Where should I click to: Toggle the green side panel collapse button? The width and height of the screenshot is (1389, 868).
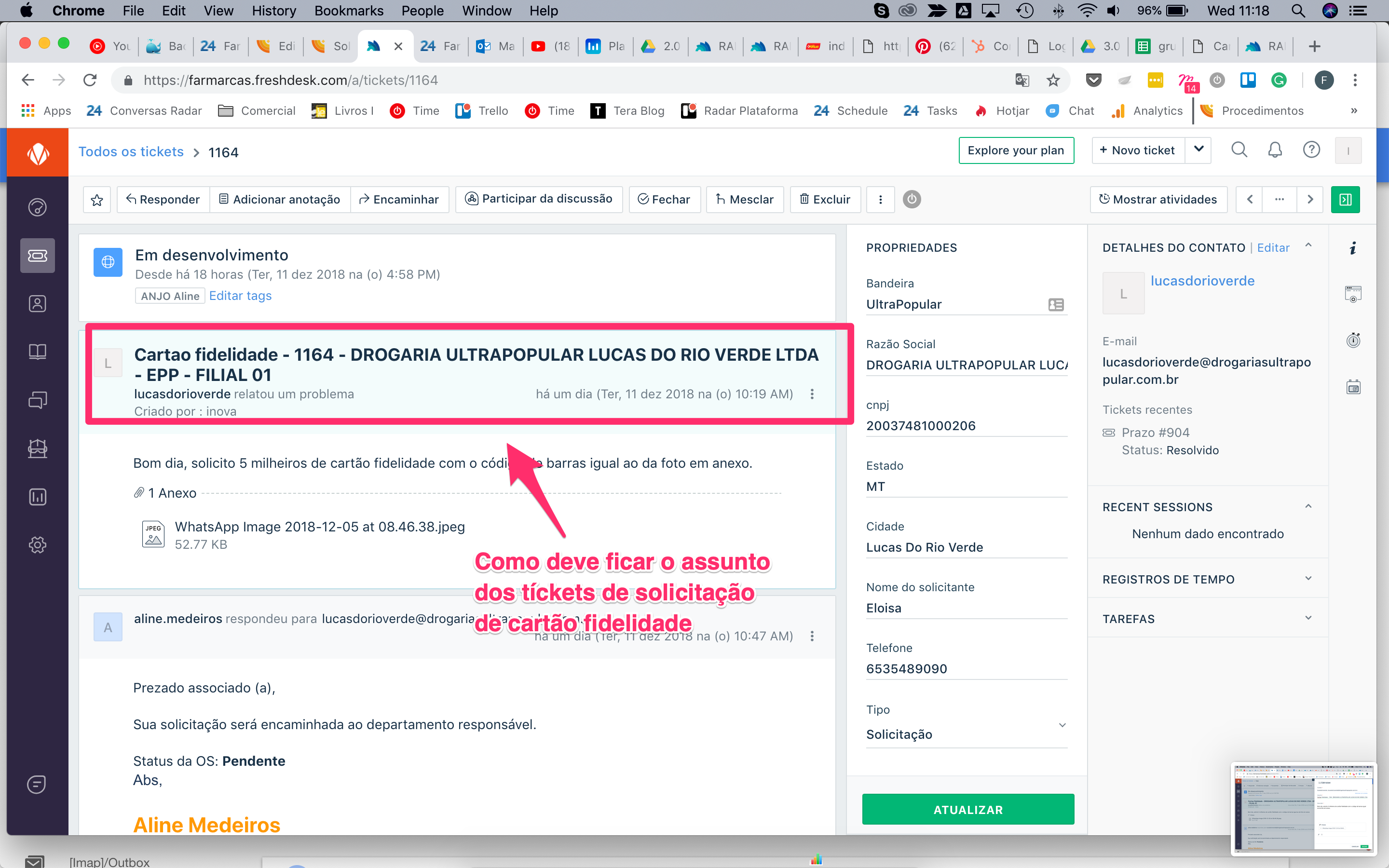pos(1345,199)
